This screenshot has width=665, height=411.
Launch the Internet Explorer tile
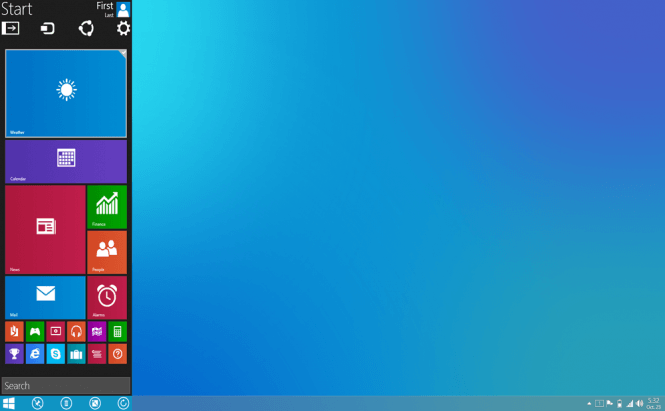(x=35, y=354)
